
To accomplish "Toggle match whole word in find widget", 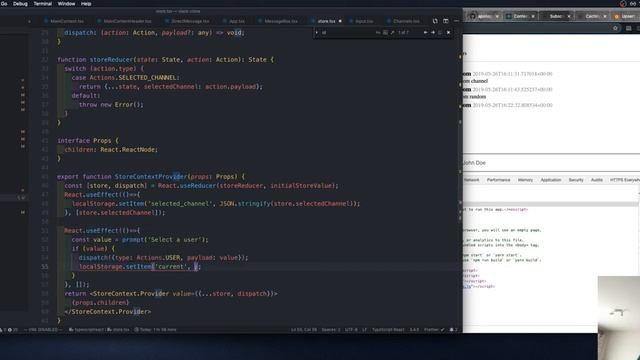I will pyautogui.click(x=385, y=32).
